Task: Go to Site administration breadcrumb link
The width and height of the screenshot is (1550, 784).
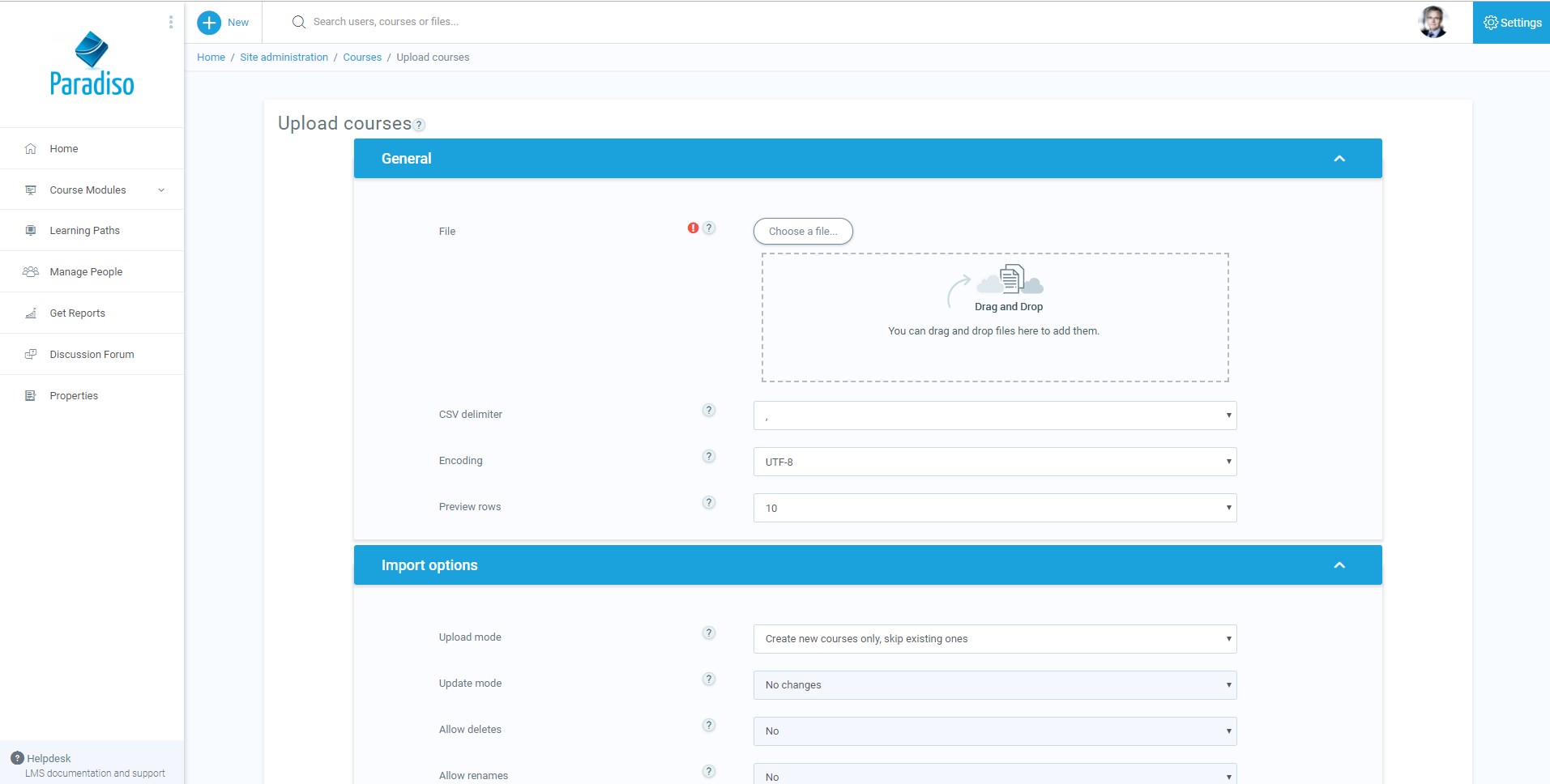Action: click(284, 58)
